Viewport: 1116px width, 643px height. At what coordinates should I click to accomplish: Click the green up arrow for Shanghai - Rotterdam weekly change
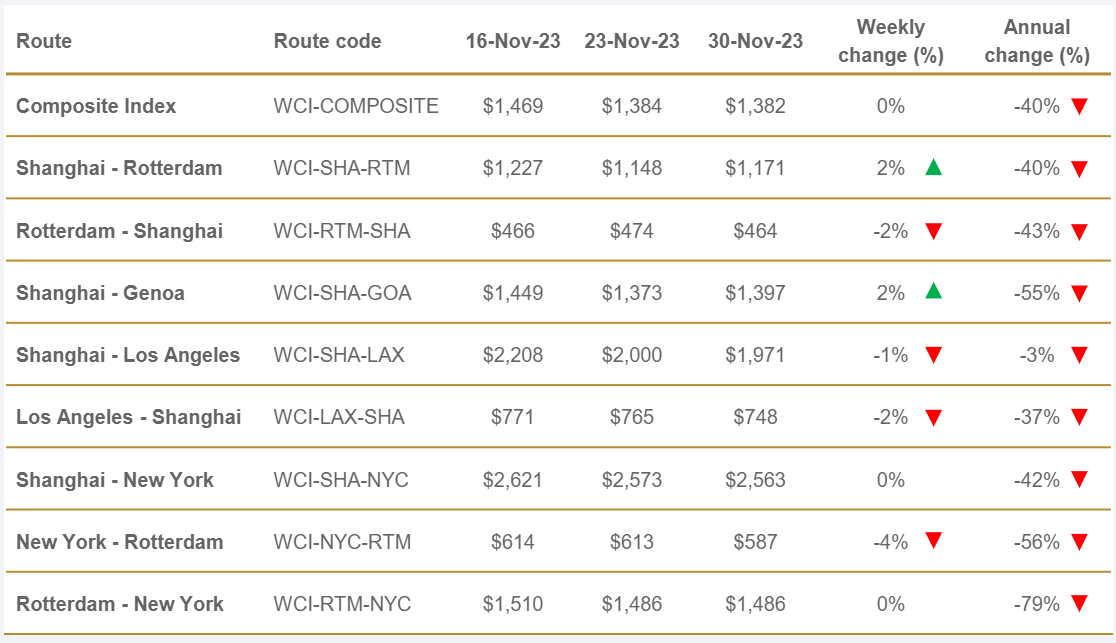click(933, 168)
